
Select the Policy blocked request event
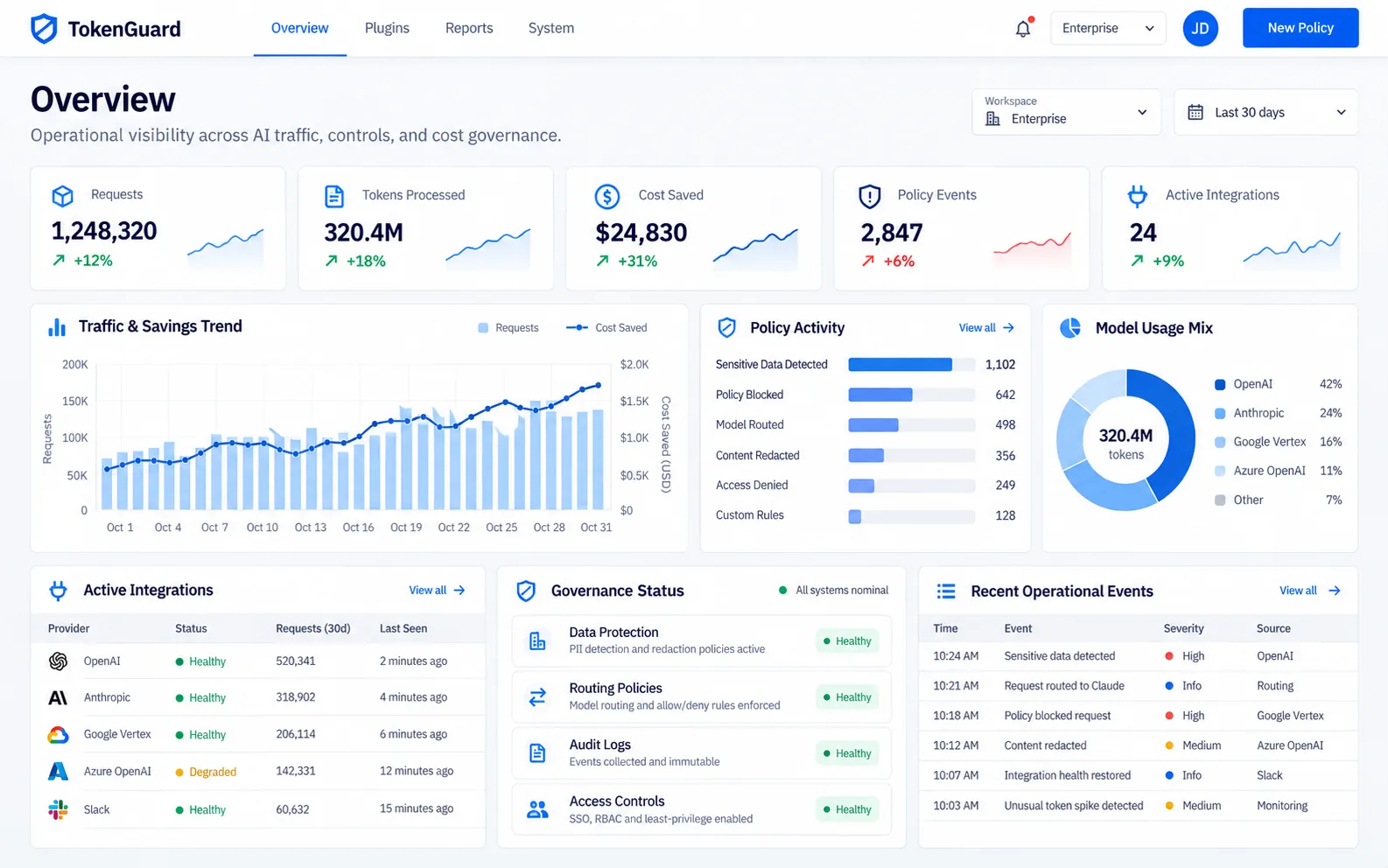pyautogui.click(x=1138, y=716)
